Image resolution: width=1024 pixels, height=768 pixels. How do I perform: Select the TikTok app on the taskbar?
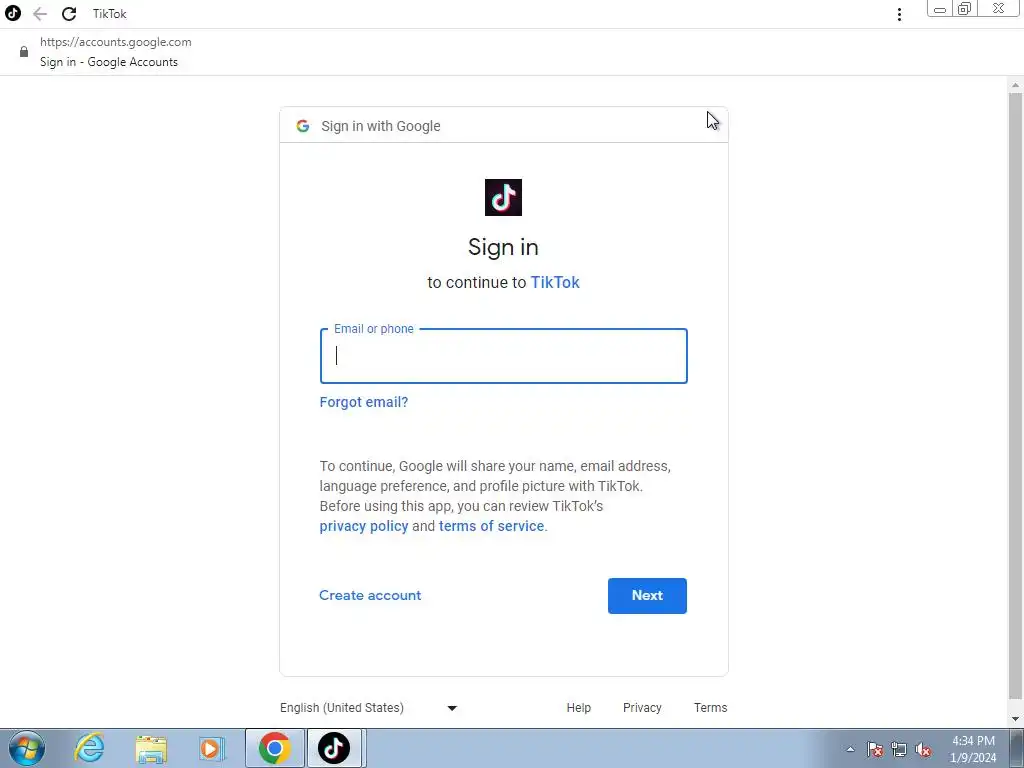click(x=334, y=748)
